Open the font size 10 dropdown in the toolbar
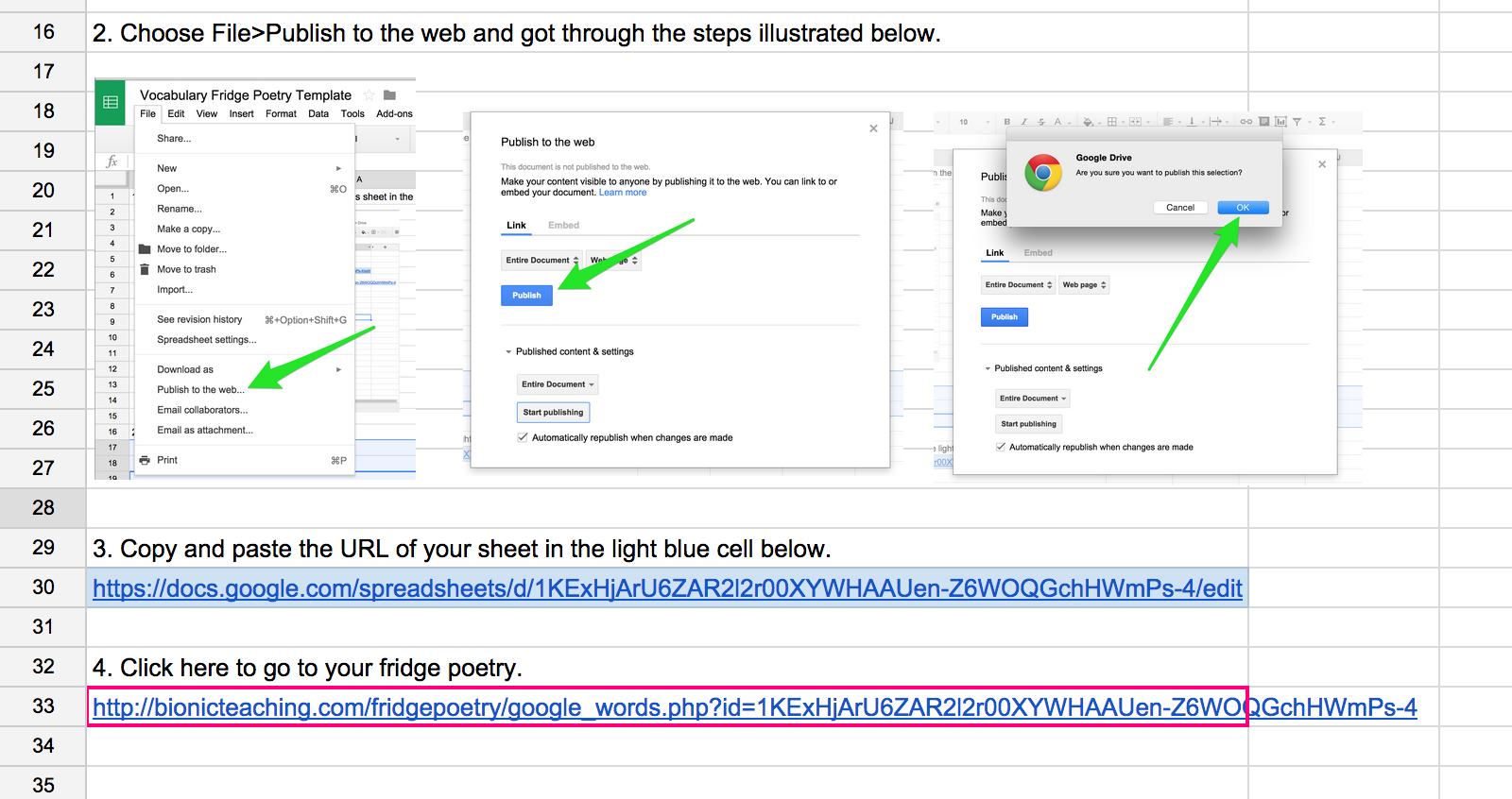This screenshot has width=1512, height=799. 973,122
